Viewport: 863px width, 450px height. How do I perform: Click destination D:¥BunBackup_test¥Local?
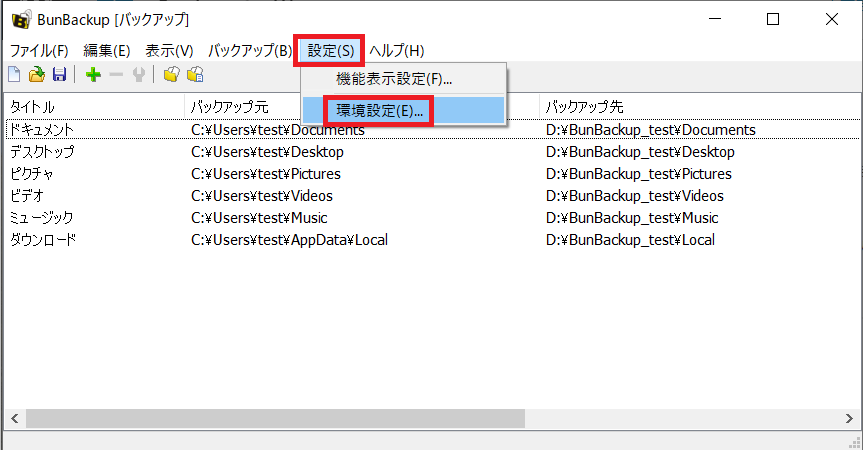pos(630,240)
